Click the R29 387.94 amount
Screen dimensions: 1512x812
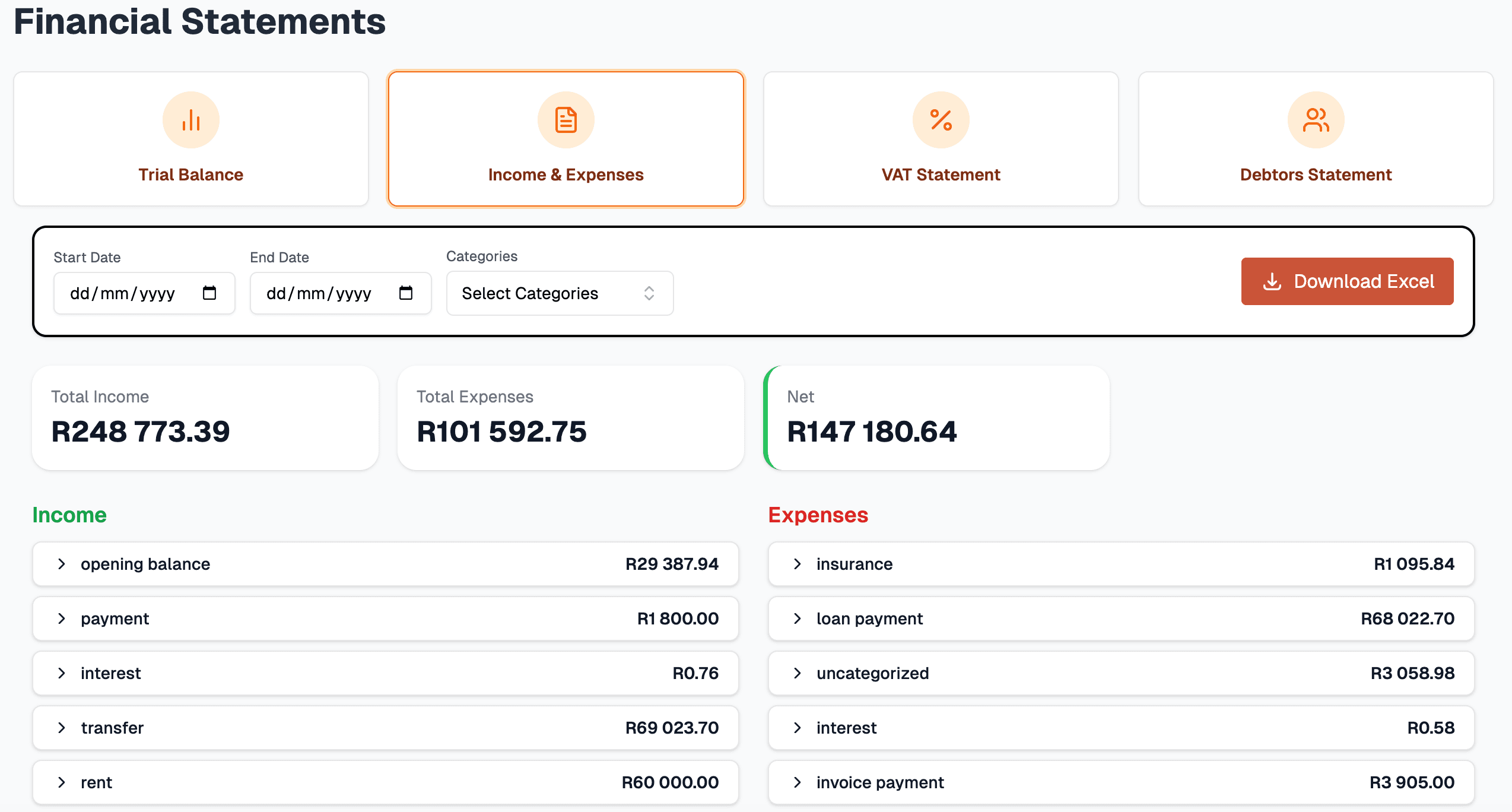coord(672,564)
